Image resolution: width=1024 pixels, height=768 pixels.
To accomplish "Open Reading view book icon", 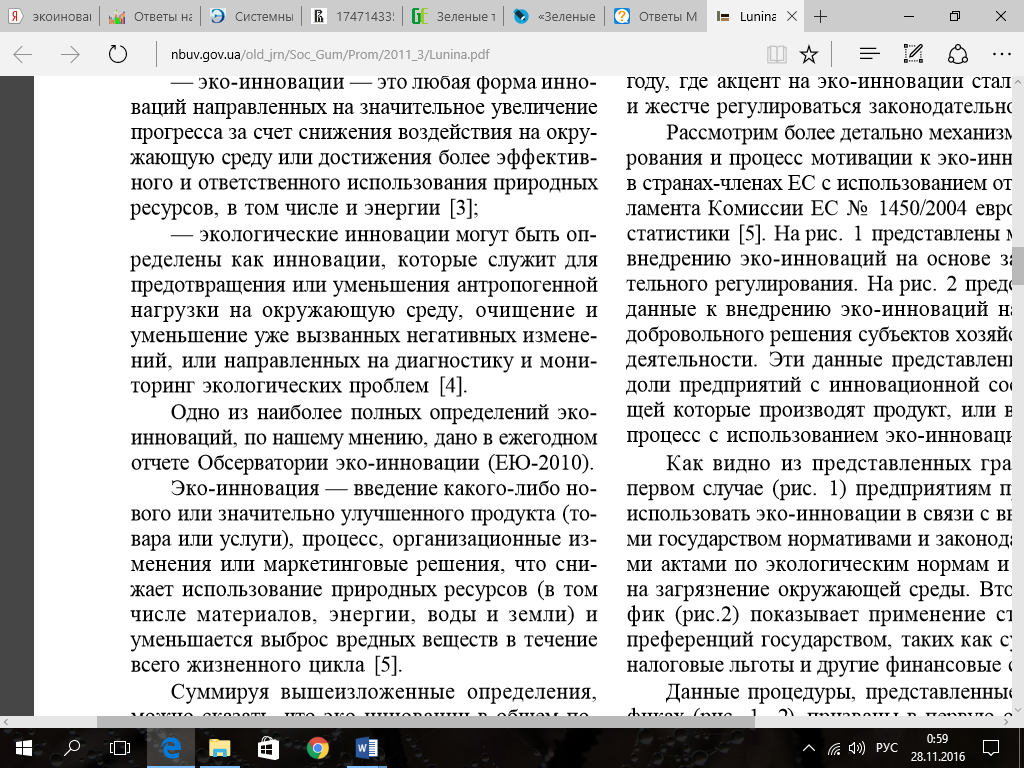I will 776,54.
